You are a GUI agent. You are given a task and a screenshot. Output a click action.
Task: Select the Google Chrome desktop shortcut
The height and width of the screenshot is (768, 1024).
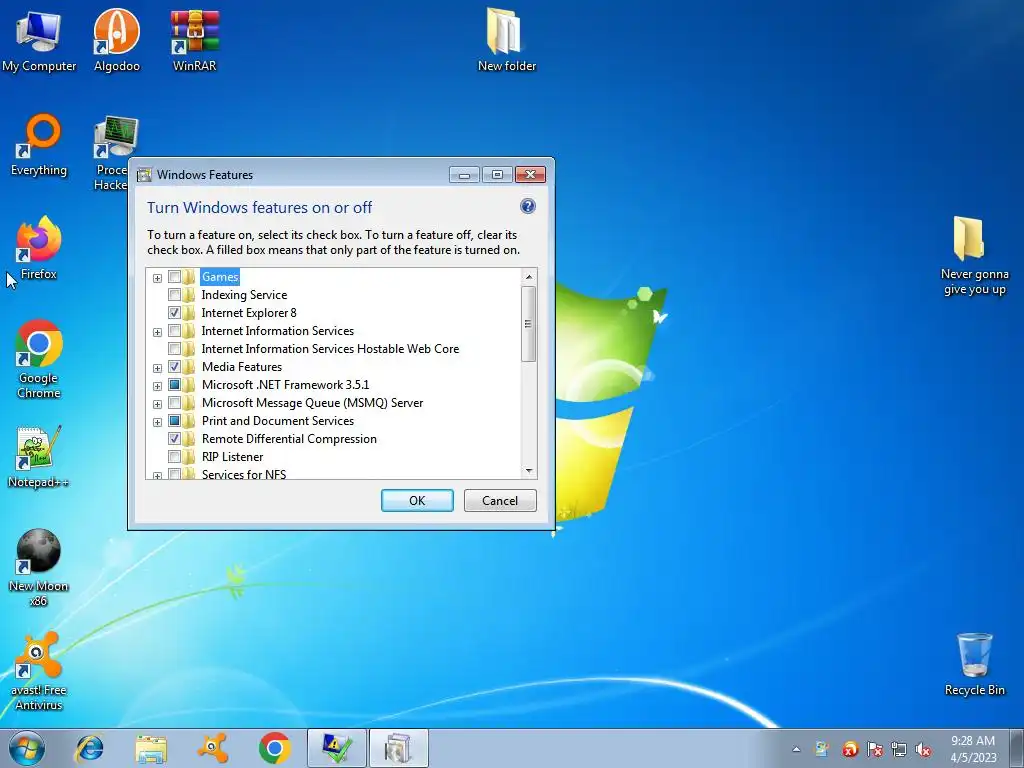click(39, 359)
